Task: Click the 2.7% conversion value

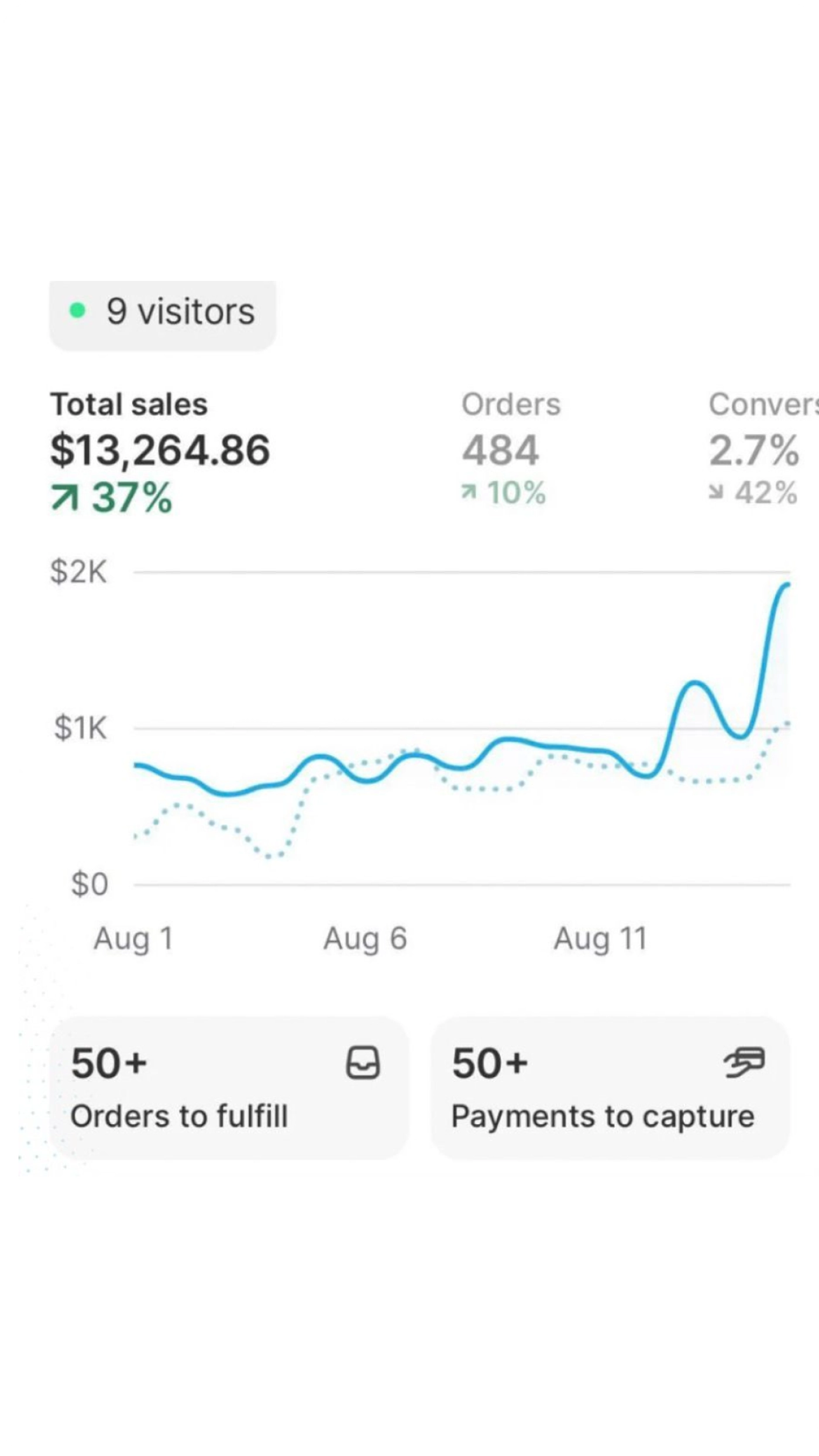Action: (753, 450)
